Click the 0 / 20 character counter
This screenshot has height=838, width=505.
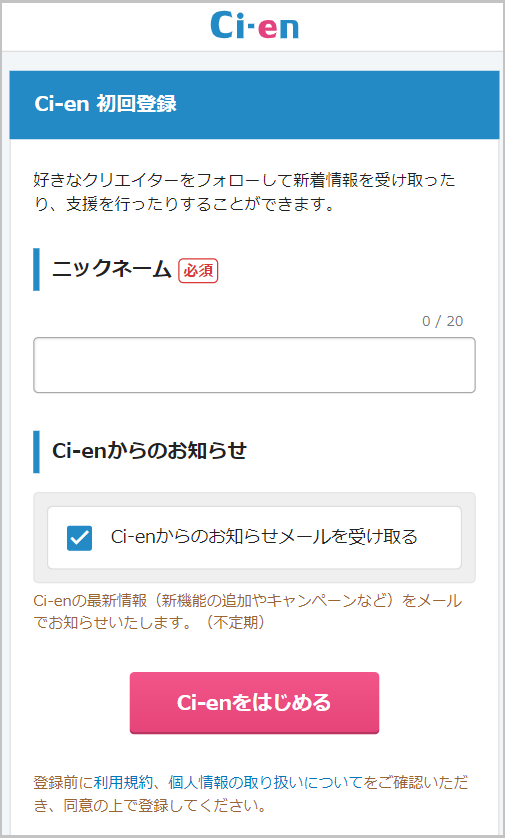pos(442,321)
